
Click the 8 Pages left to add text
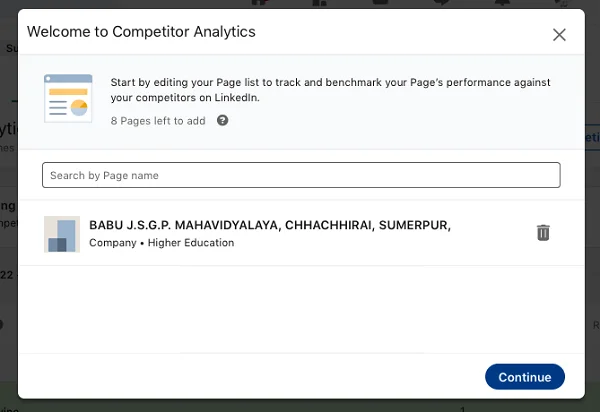(x=157, y=120)
